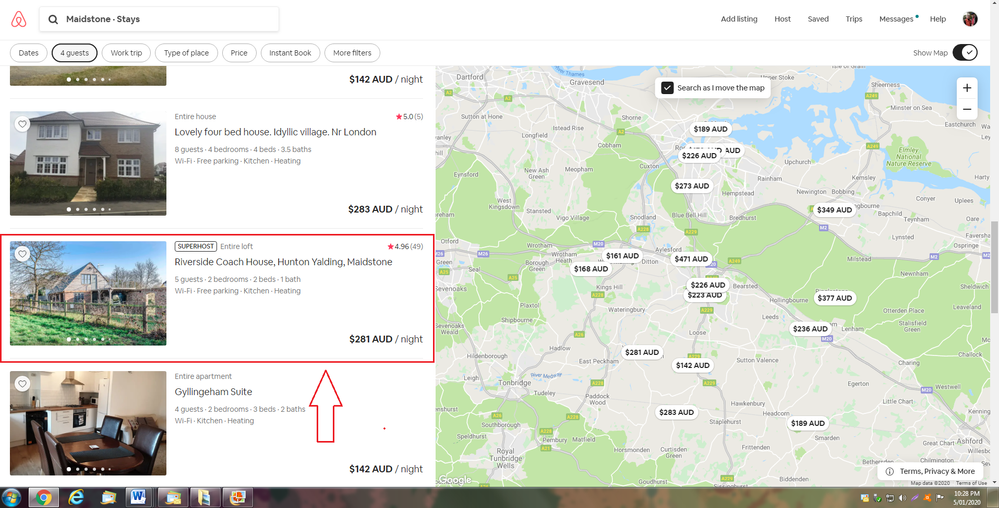
Task: Open the Price filter
Action: [x=239, y=53]
